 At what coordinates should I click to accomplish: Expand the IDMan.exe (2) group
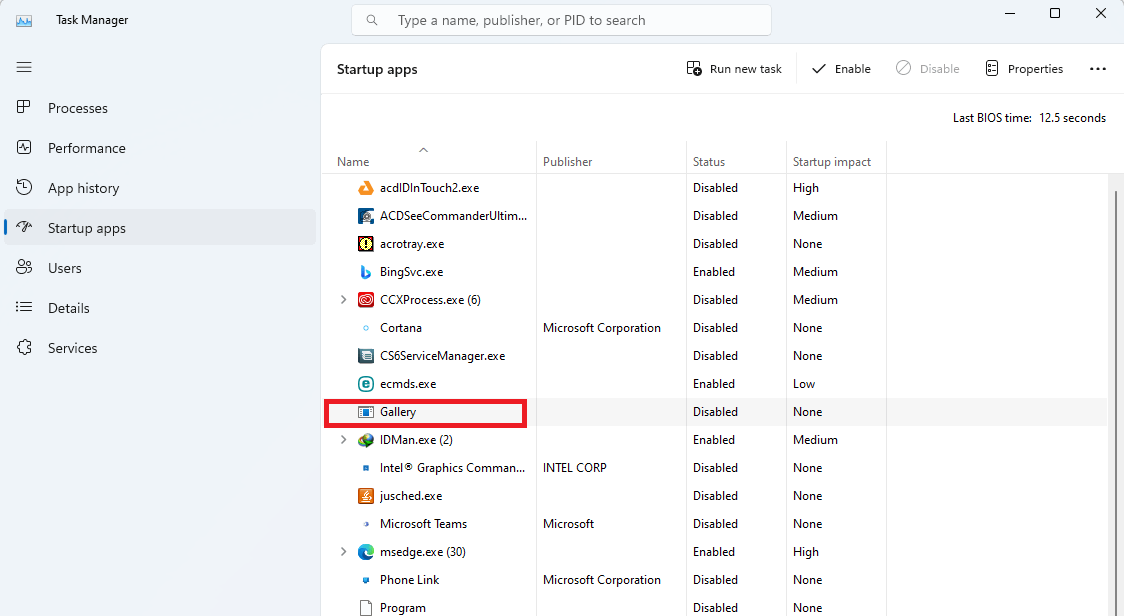pyautogui.click(x=343, y=440)
